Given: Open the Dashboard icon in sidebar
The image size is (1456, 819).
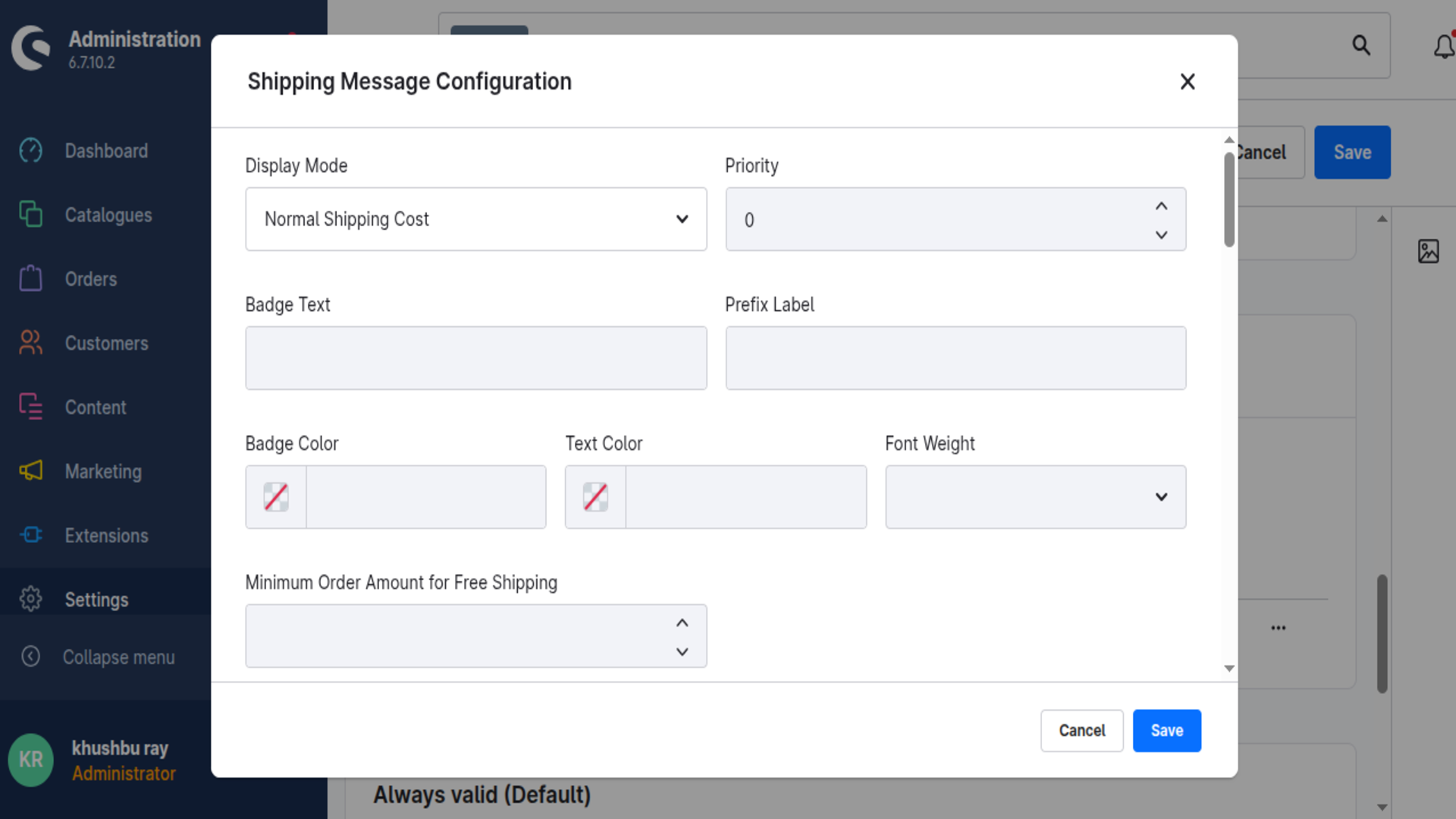Looking at the screenshot, I should click(x=30, y=151).
